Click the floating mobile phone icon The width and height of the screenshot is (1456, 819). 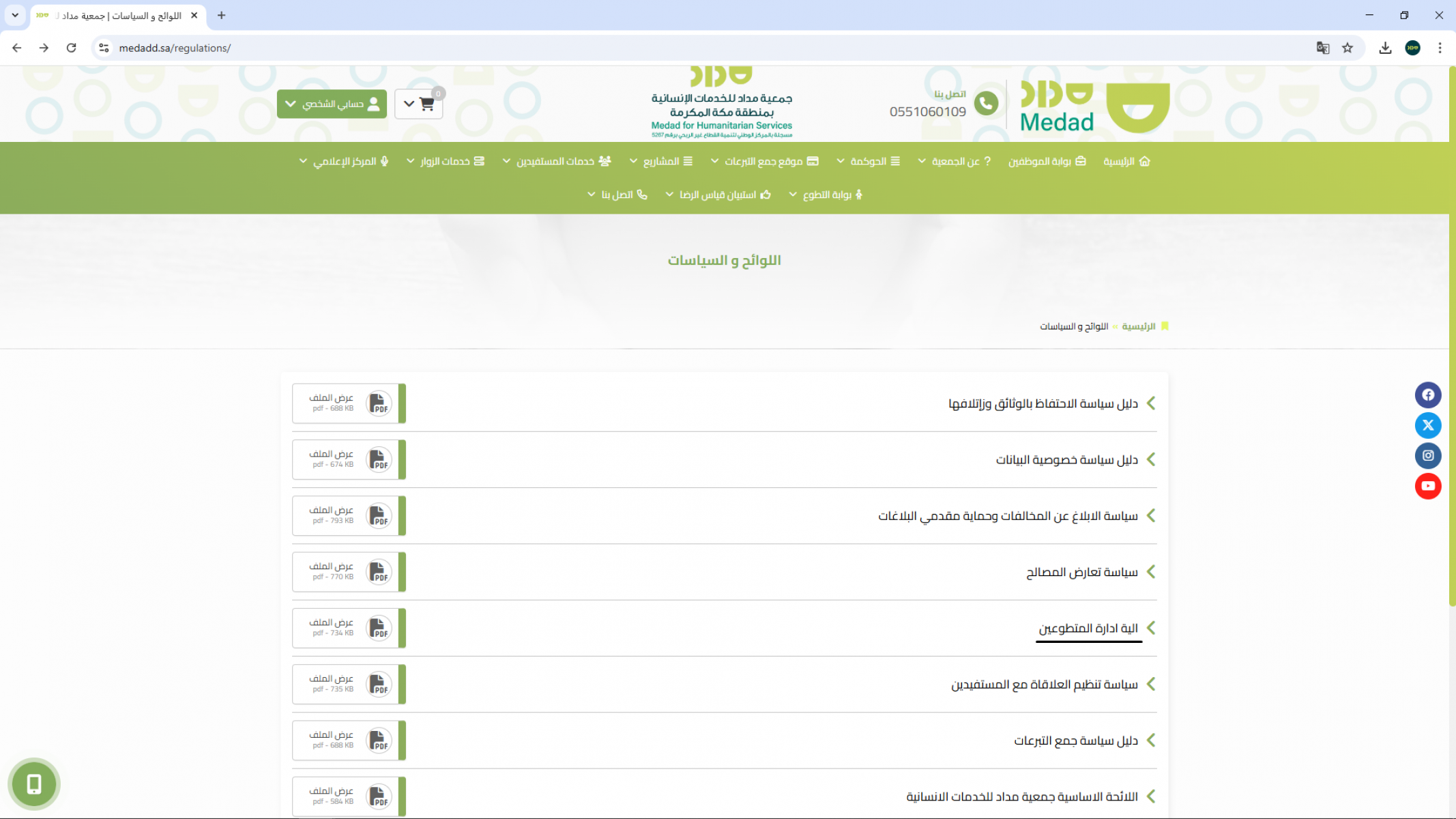pos(33,784)
